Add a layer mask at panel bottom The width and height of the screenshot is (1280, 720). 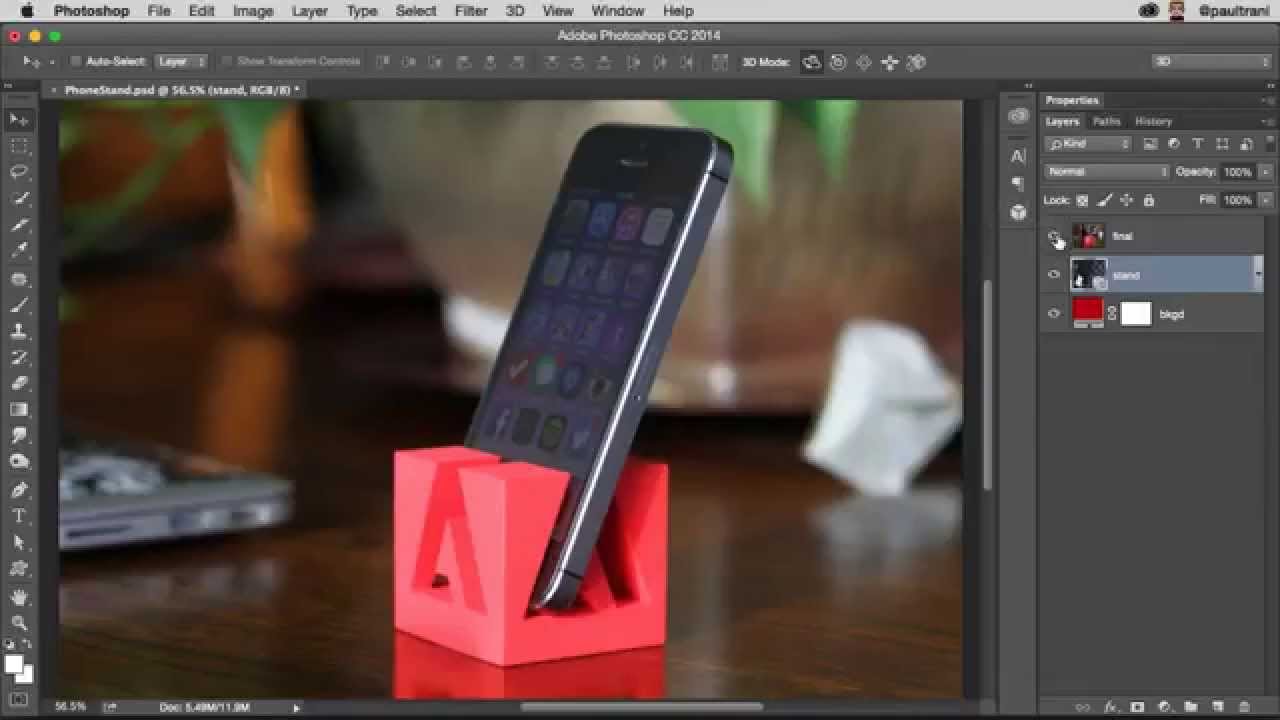pos(1136,707)
